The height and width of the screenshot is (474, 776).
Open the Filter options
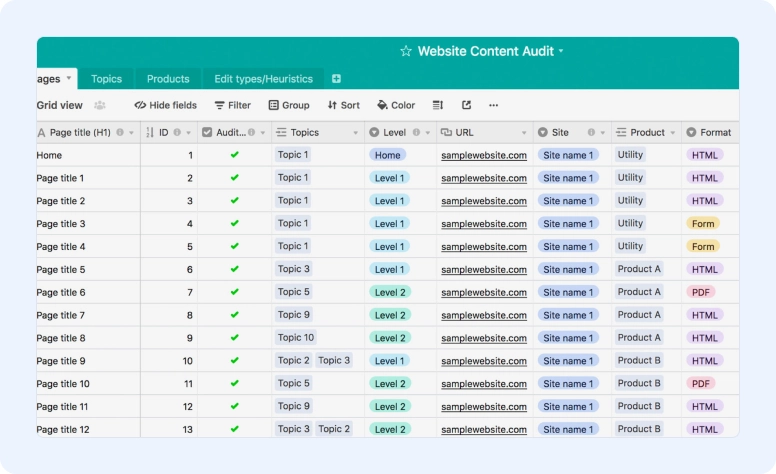232,105
